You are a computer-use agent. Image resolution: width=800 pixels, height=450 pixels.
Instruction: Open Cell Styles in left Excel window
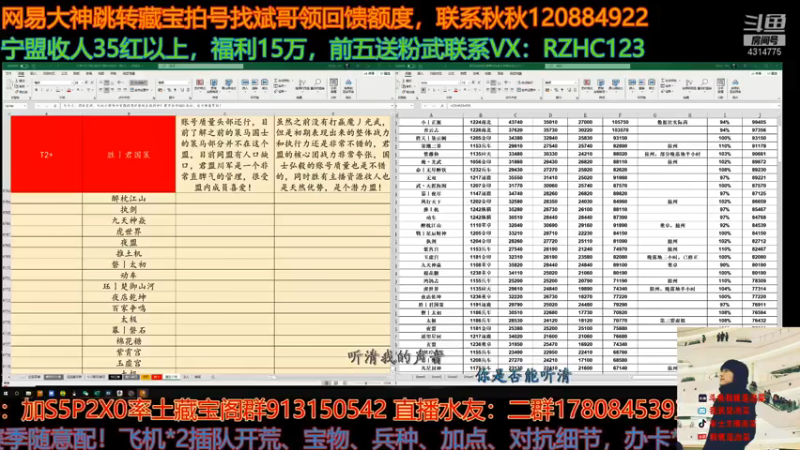click(x=229, y=85)
